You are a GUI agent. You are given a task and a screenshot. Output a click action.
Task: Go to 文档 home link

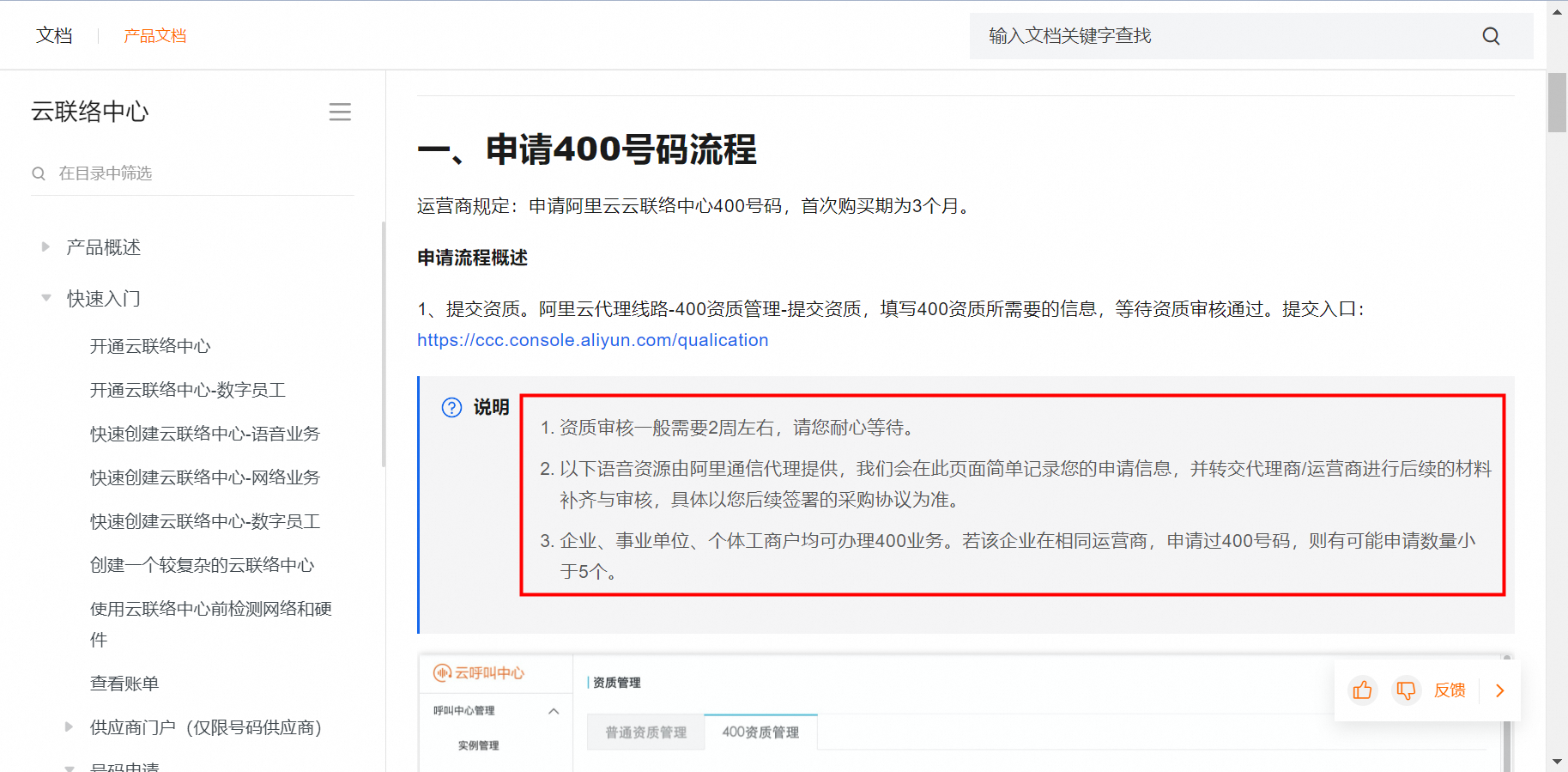pos(54,35)
